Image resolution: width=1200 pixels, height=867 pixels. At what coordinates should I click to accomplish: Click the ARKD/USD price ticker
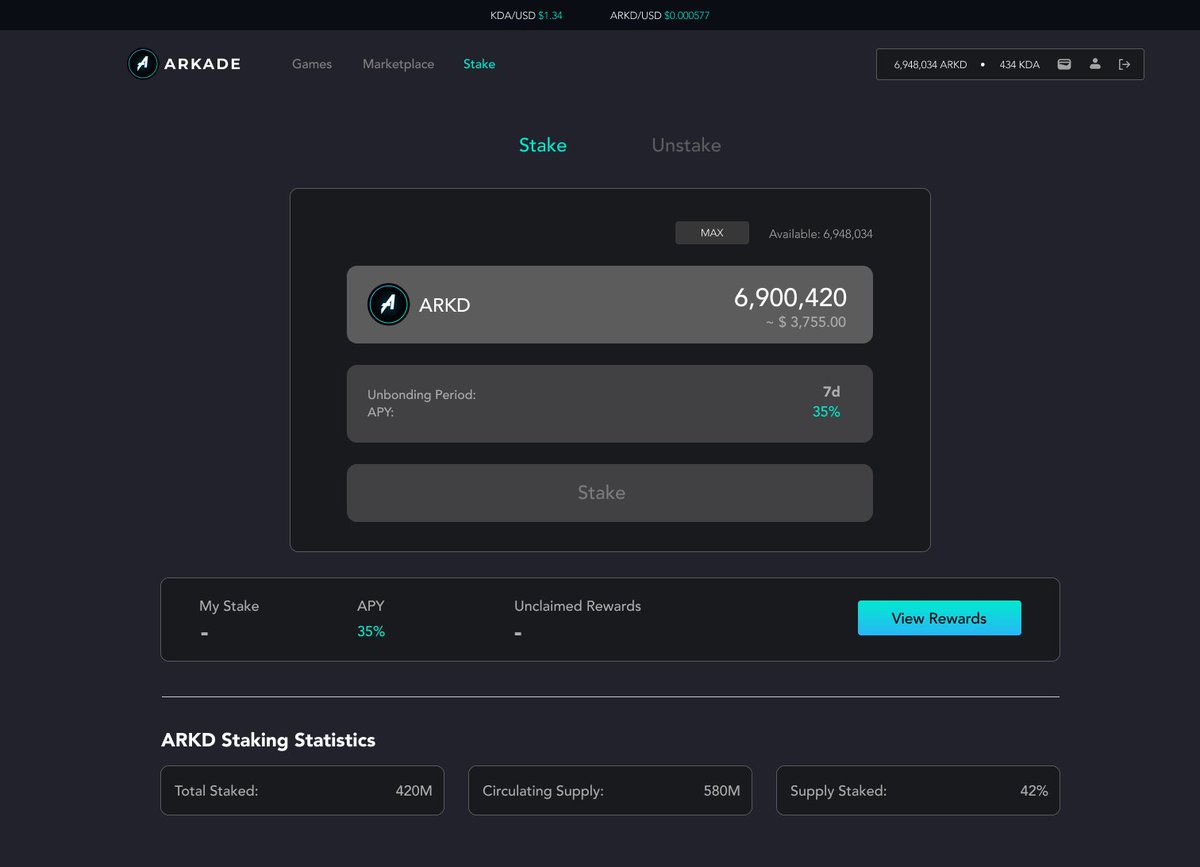point(658,15)
